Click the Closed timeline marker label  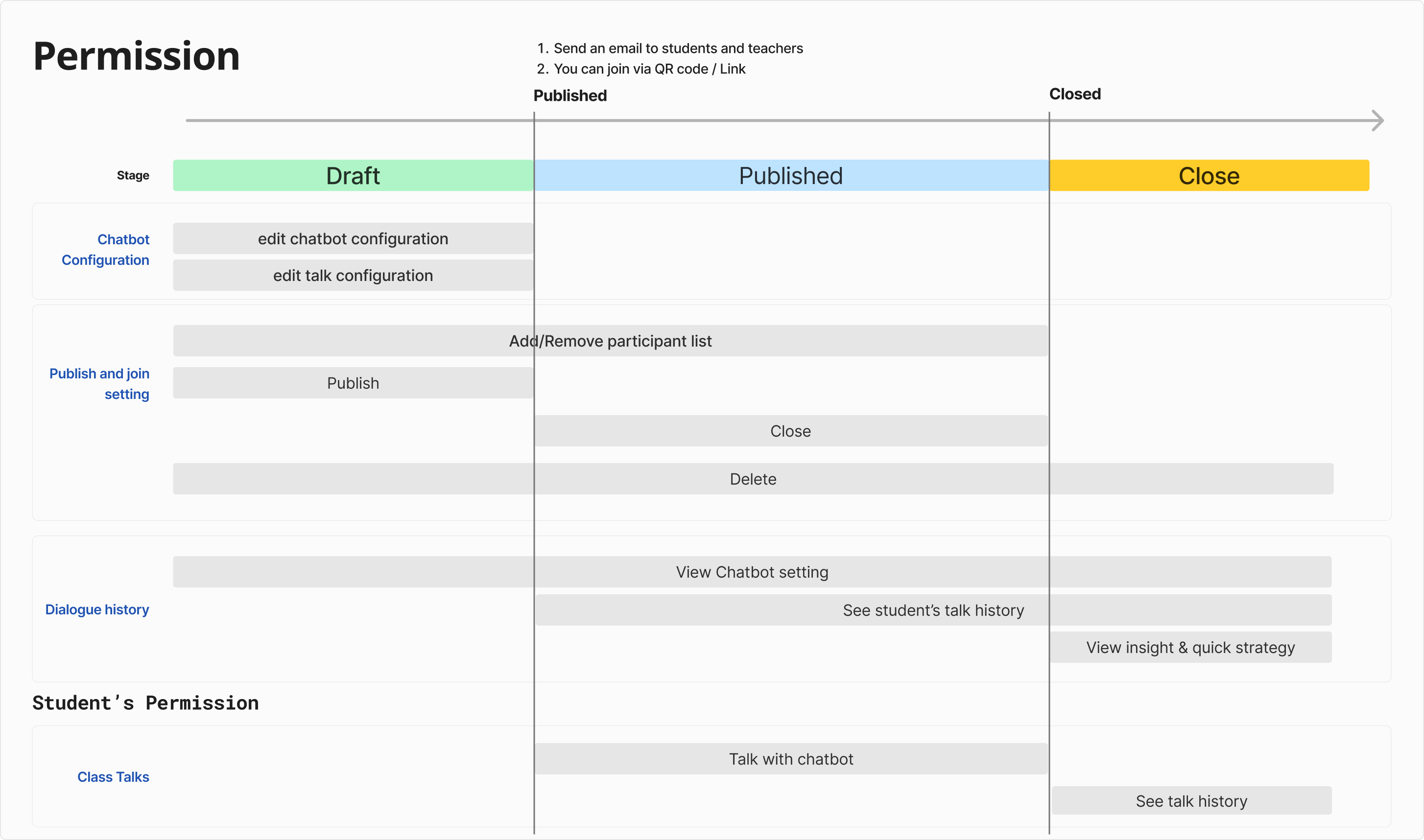tap(1075, 94)
